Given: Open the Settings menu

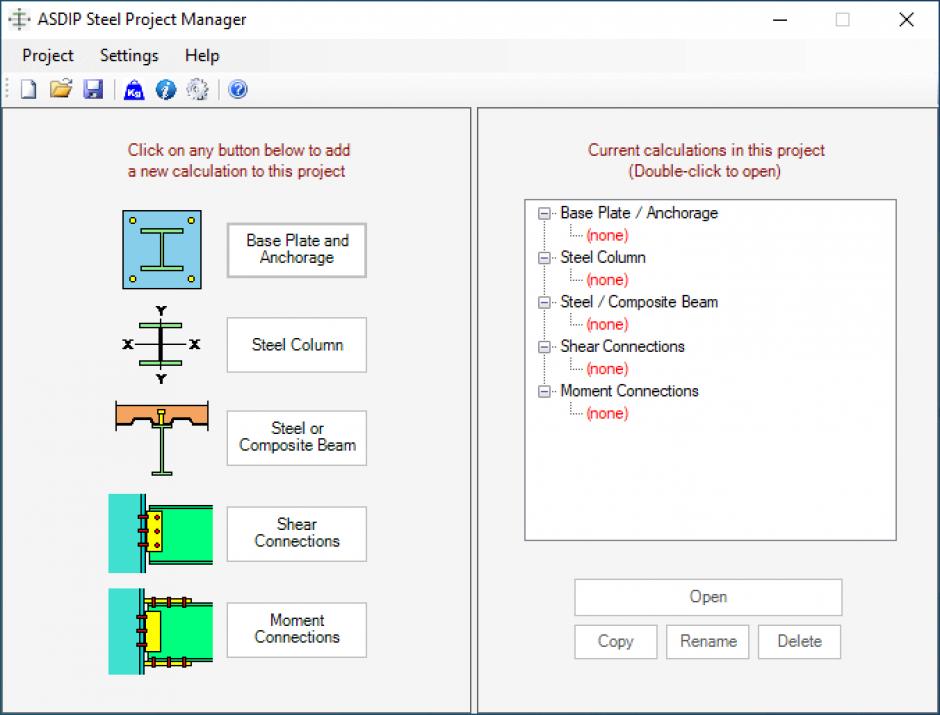Looking at the screenshot, I should (129, 56).
